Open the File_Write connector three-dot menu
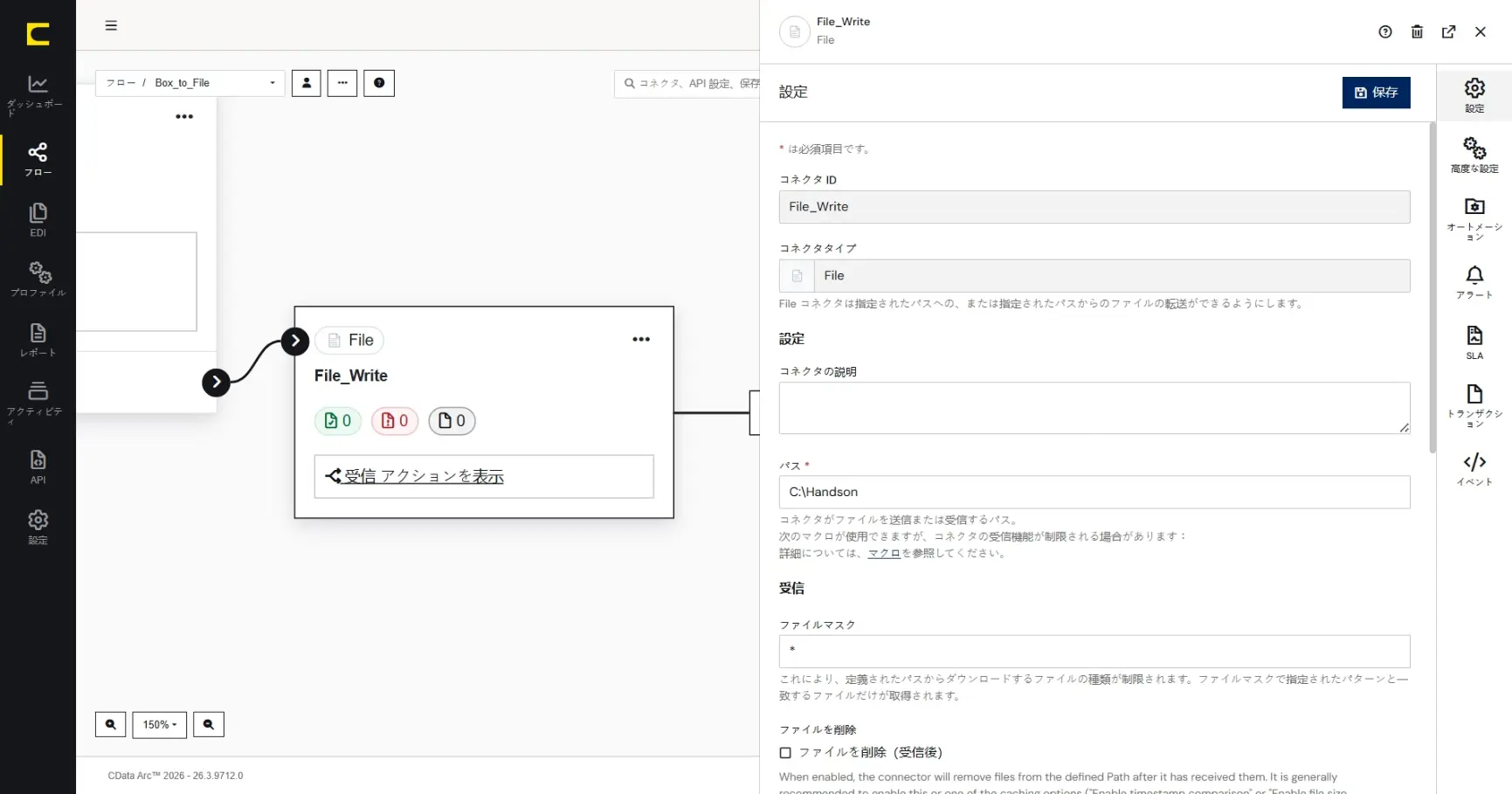Screen dimensions: 1512x794 coord(641,339)
